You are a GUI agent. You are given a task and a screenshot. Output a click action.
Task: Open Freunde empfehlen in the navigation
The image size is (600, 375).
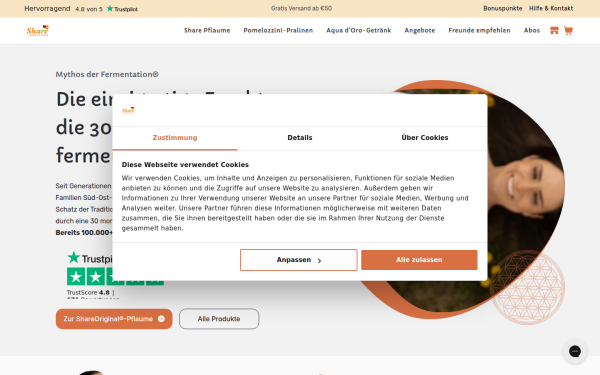[479, 31]
